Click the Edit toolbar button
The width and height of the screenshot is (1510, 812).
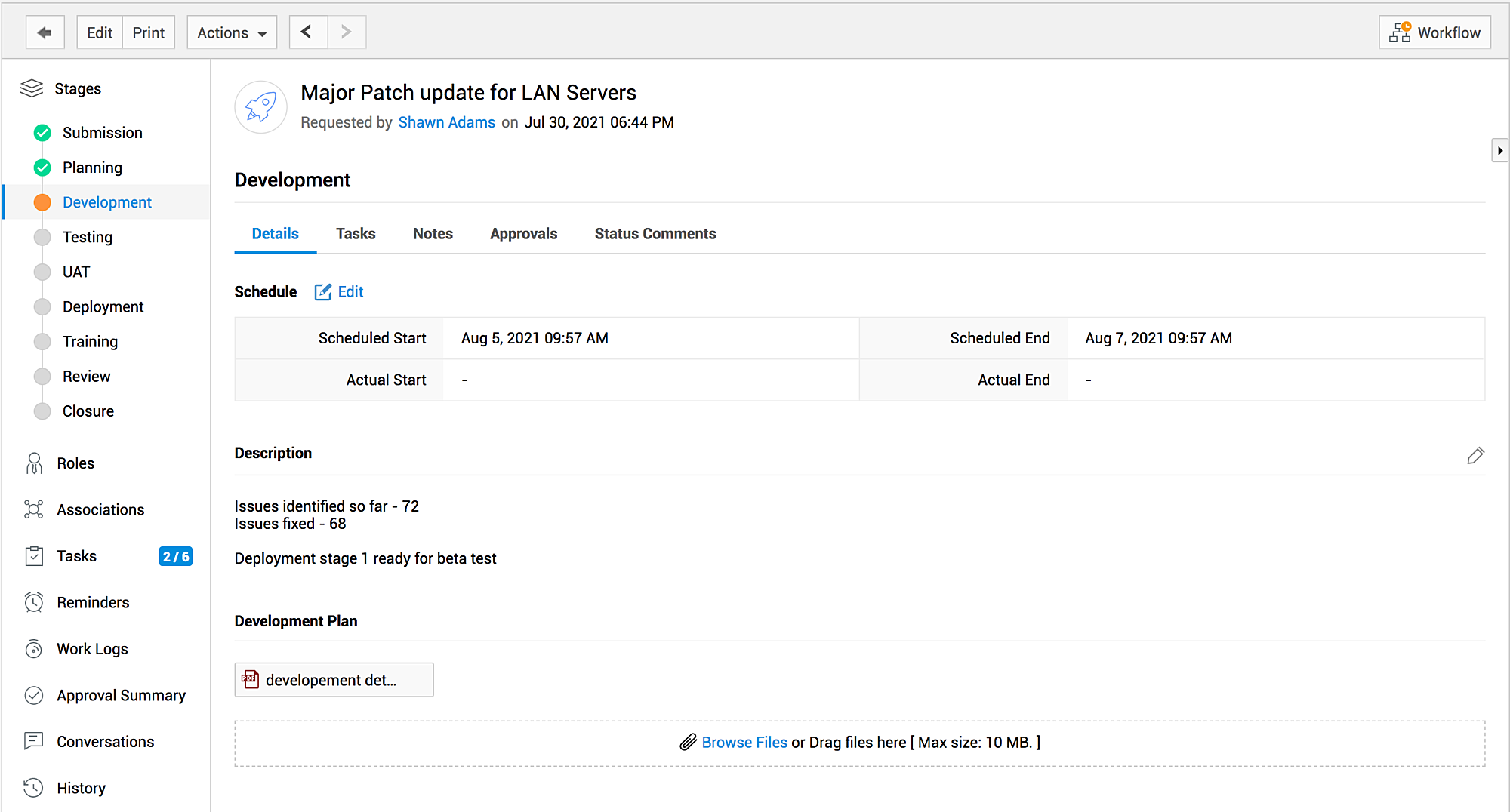pyautogui.click(x=100, y=32)
